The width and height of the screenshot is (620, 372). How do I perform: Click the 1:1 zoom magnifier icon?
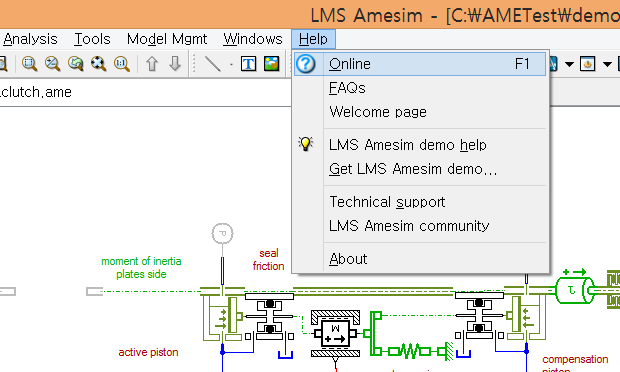coord(122,64)
